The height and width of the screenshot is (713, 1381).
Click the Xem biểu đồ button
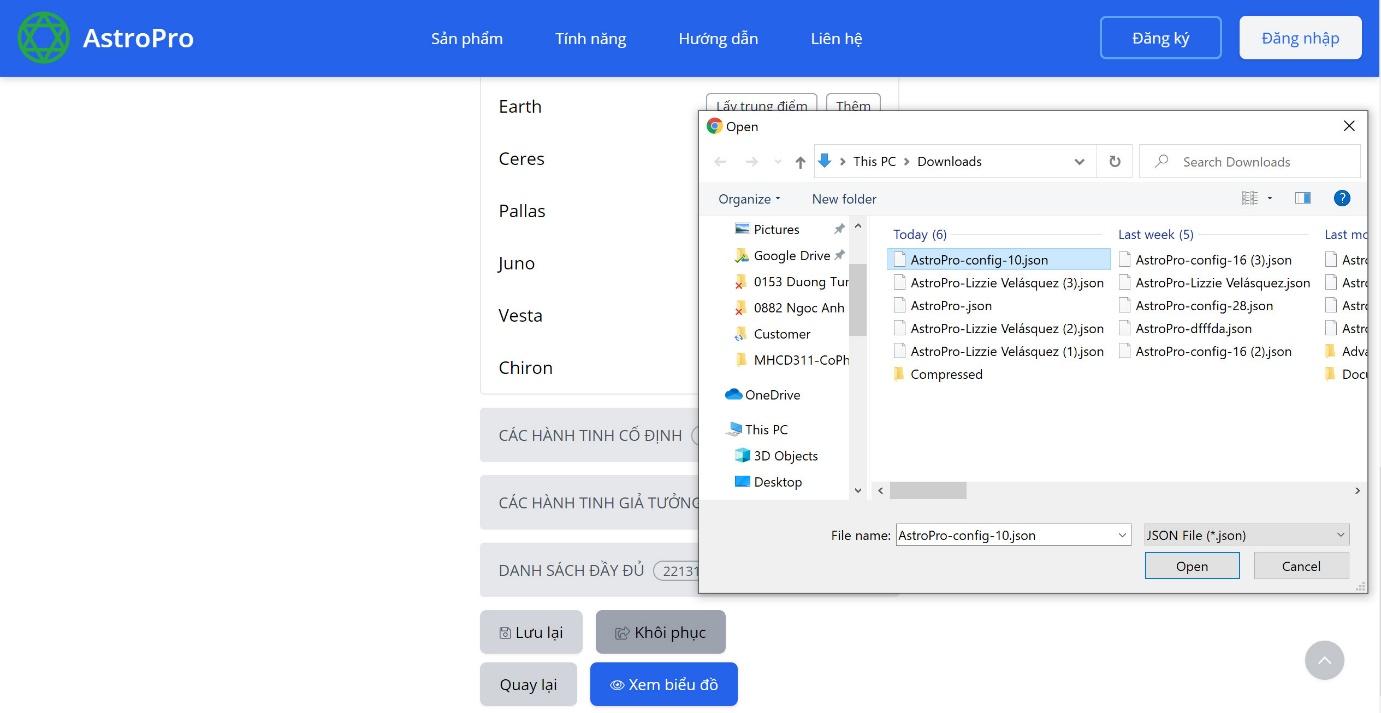(663, 684)
